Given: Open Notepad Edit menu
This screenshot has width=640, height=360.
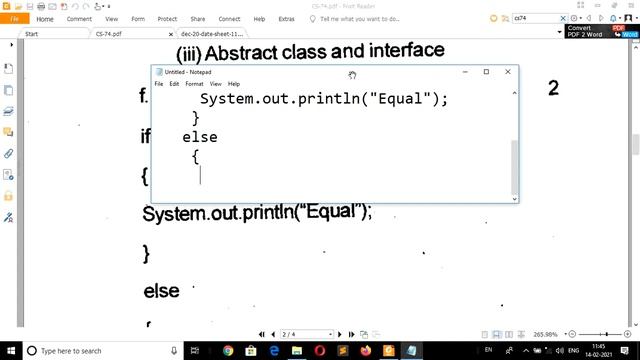Looking at the screenshot, I should click(x=174, y=84).
